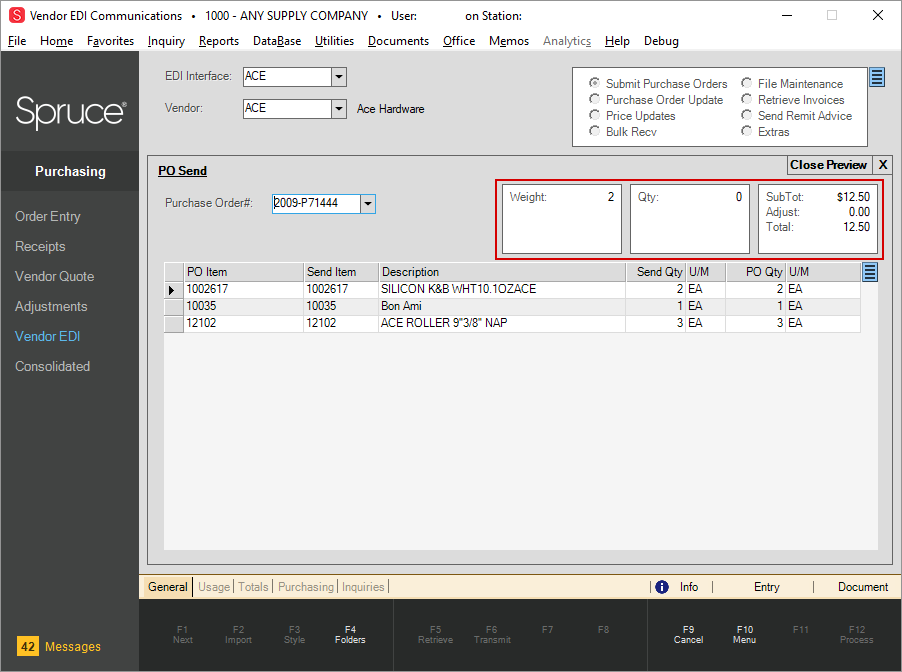Open the Memos menu

pos(509,41)
